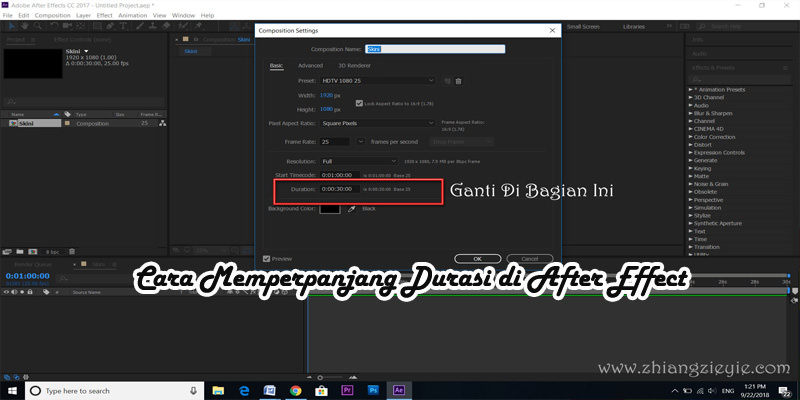Viewport: 800px width, 400px height.
Task: Select the Eraser tool
Action: [x=166, y=26]
